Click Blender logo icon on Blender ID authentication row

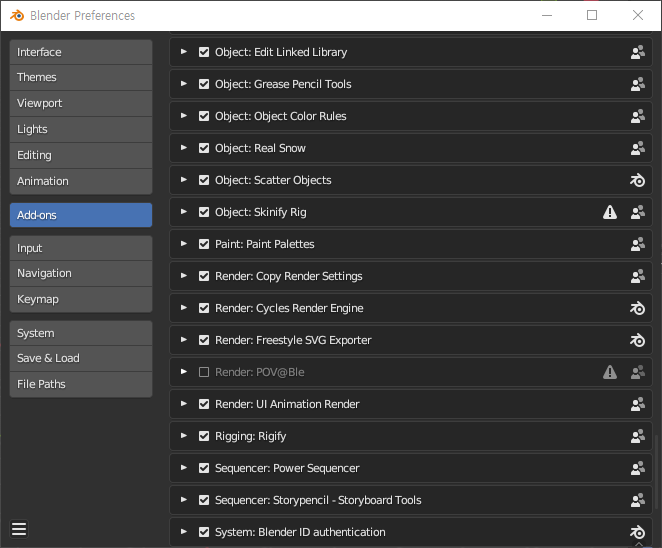638,532
